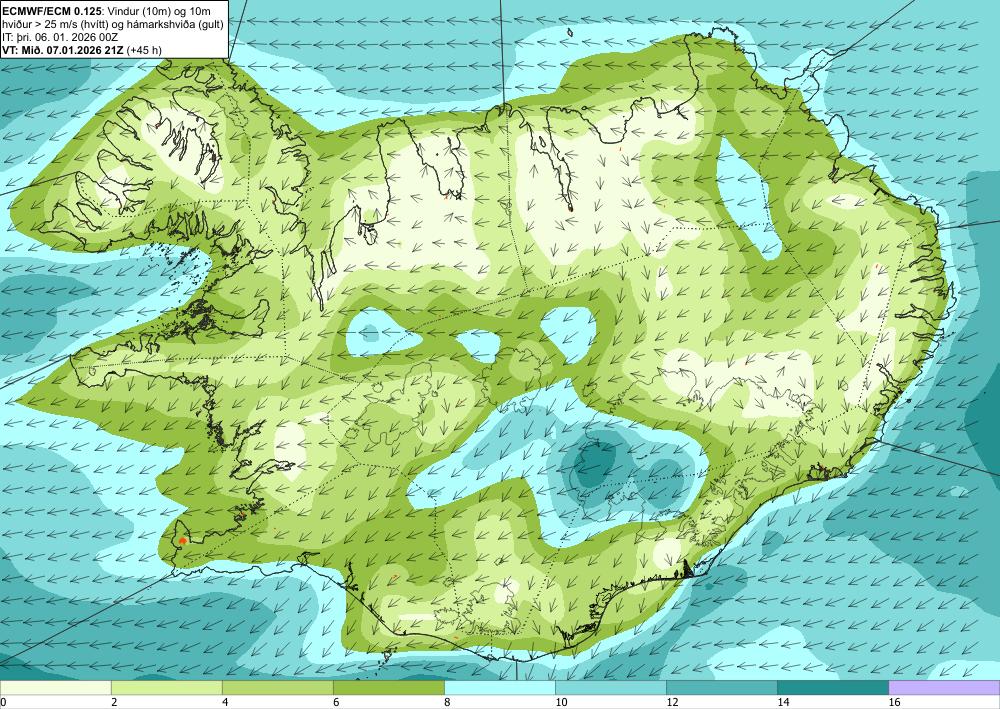The width and height of the screenshot is (1000, 709).
Task: Click the purple legend swatch above 16 m/s
Action: 944,687
